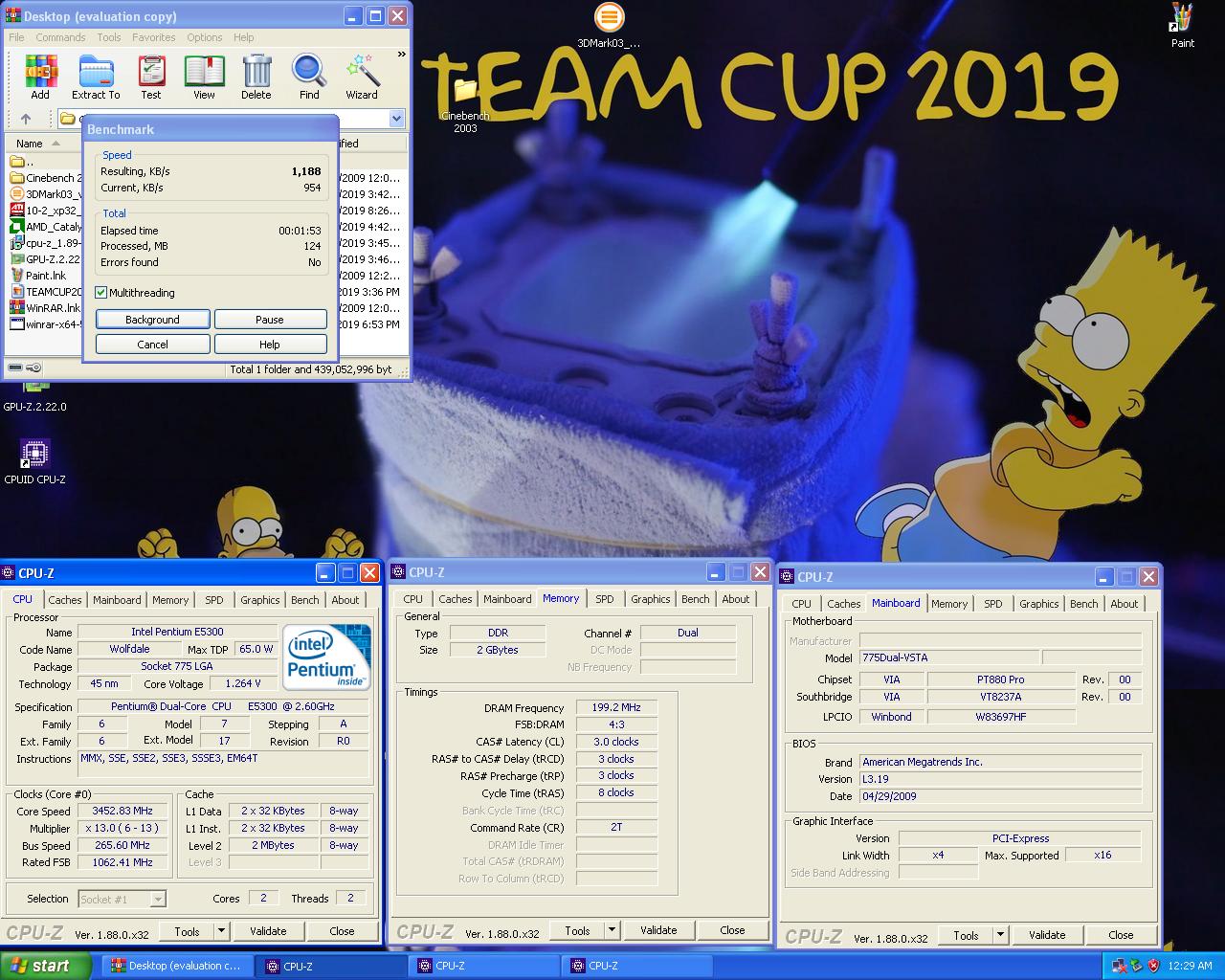Click the Test archive toolbar icon

point(151,77)
